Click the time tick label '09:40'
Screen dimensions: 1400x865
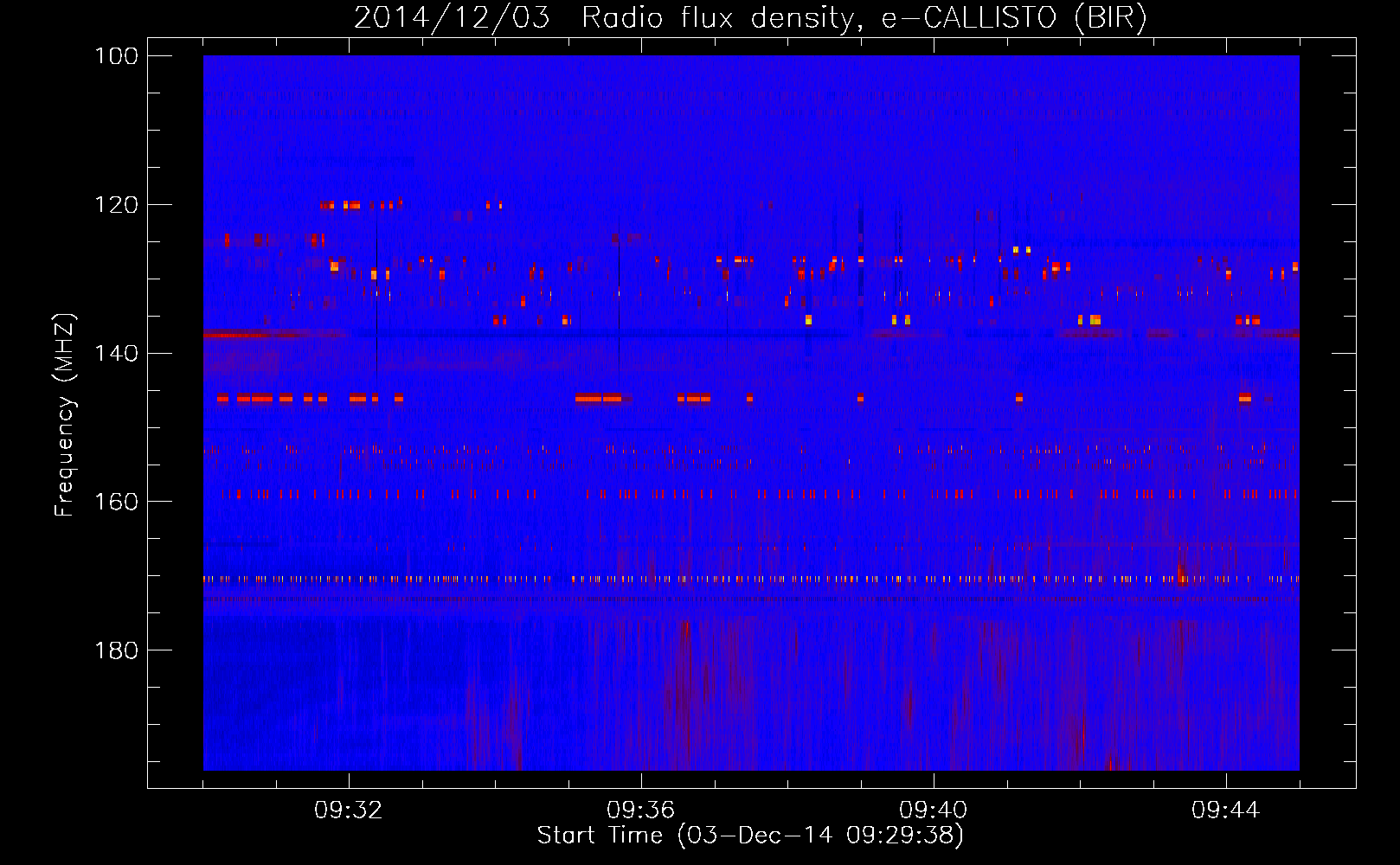coord(934,811)
